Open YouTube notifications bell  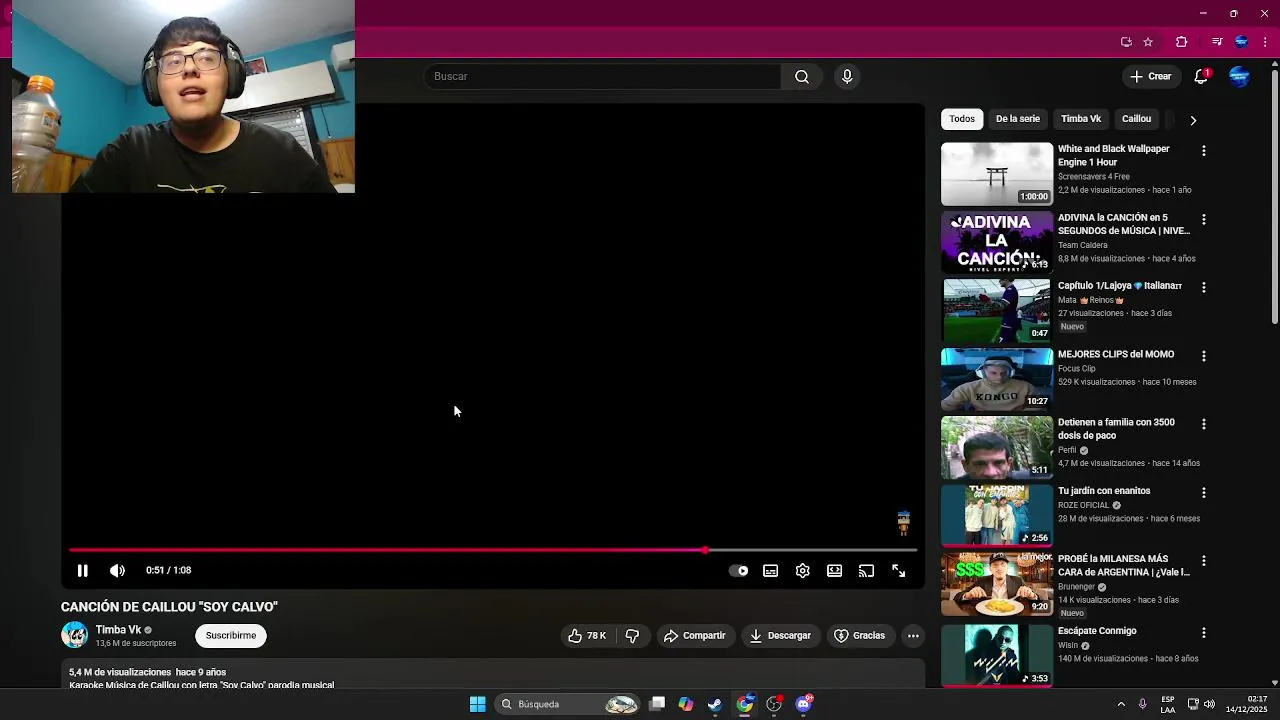pyautogui.click(x=1201, y=76)
